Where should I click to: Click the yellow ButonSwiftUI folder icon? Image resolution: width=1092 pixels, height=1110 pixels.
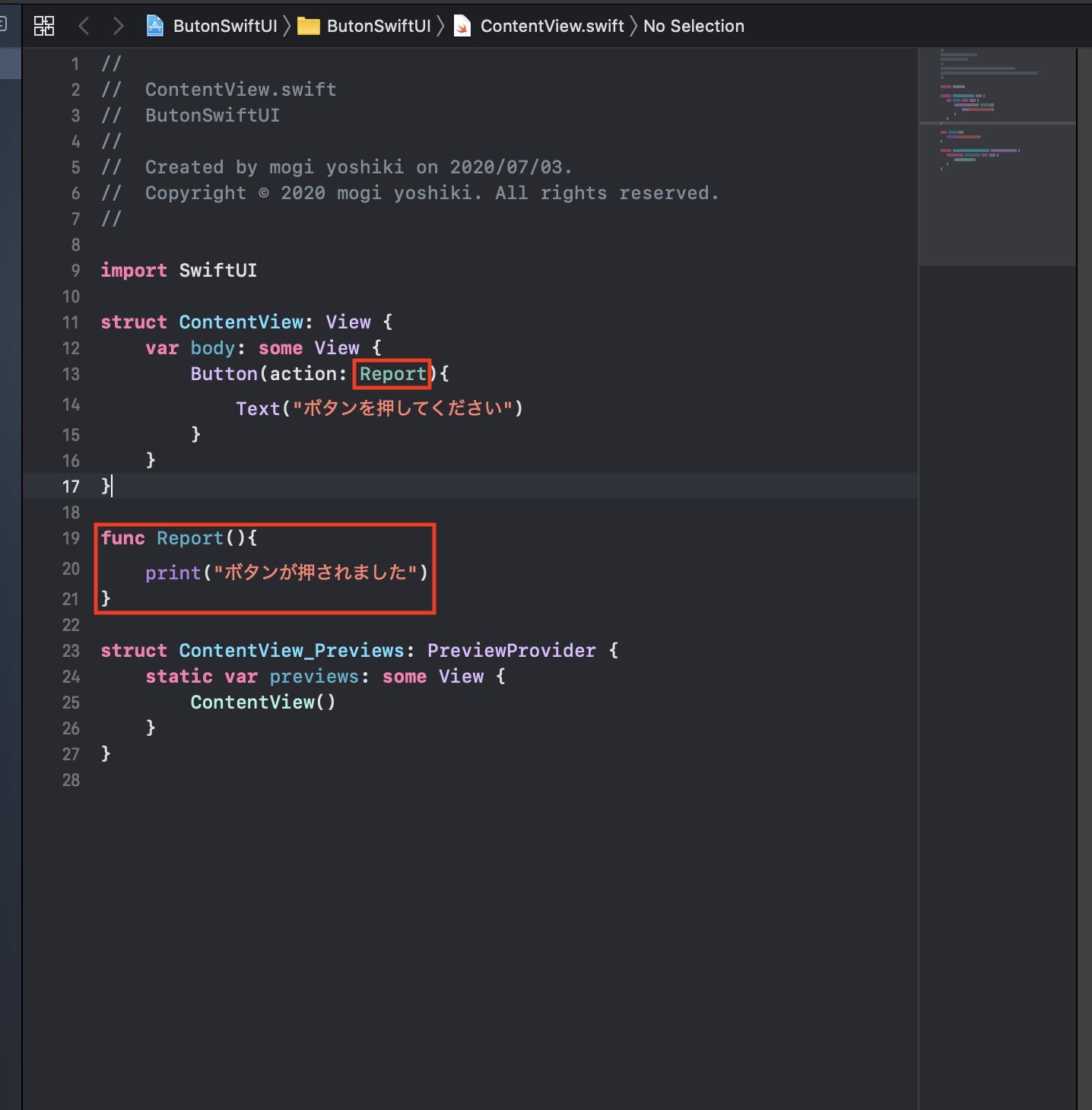point(308,27)
